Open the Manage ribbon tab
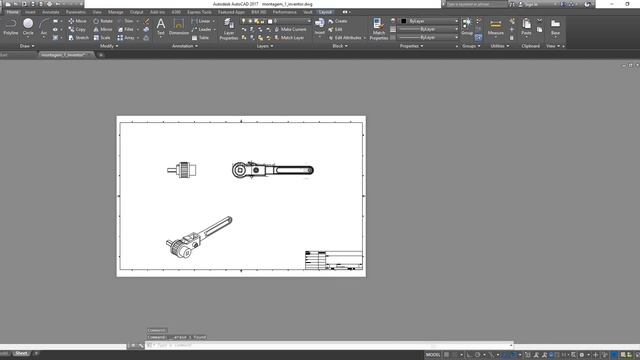The width and height of the screenshot is (640, 360). 116,12
